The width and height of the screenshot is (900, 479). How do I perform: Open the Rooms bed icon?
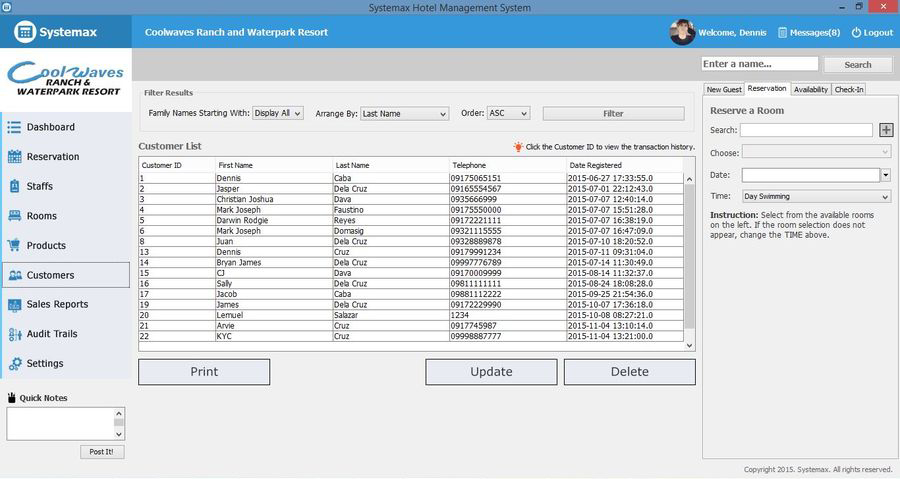point(15,216)
